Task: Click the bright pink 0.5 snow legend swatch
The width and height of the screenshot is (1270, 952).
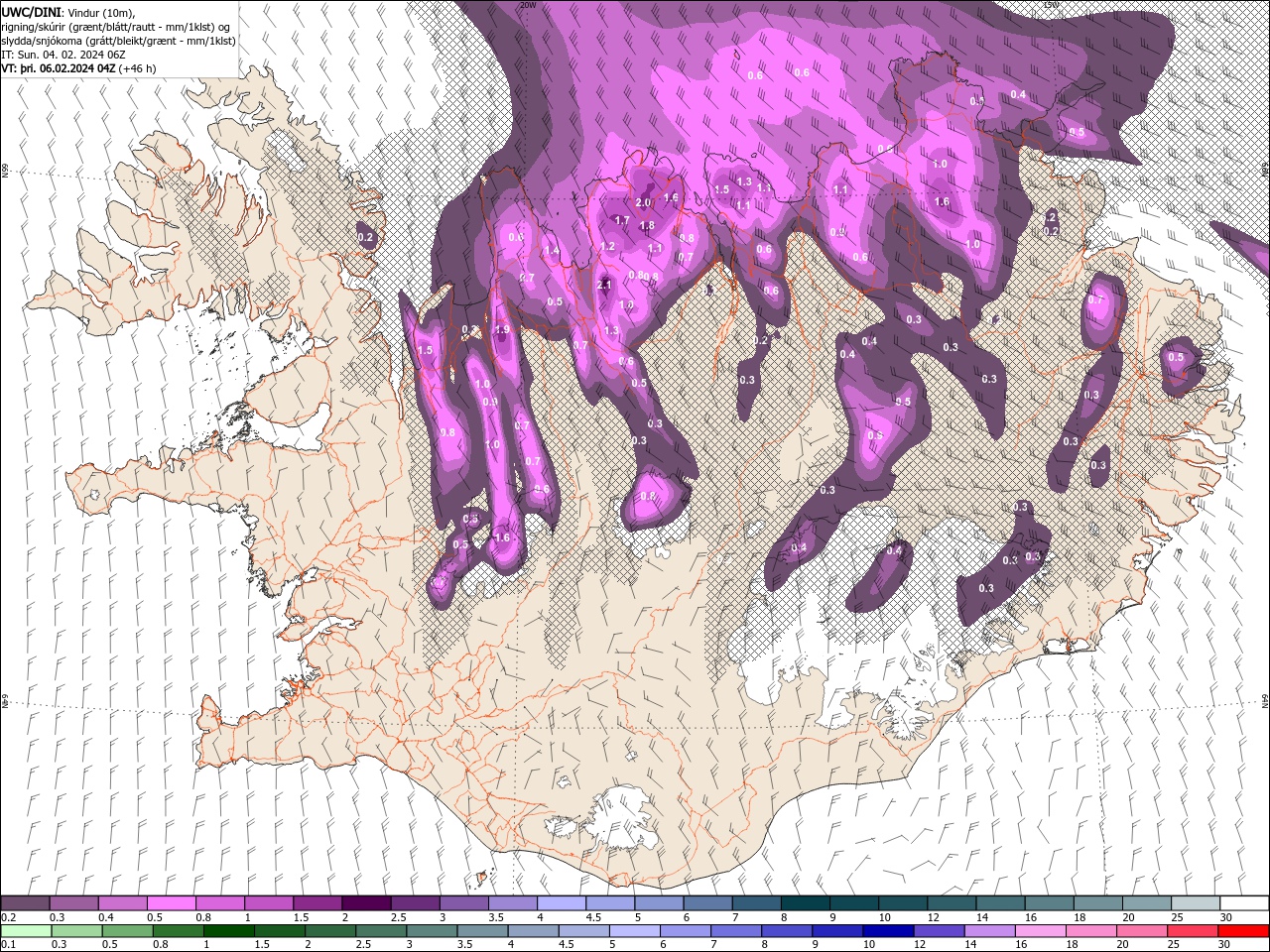Action: click(172, 903)
